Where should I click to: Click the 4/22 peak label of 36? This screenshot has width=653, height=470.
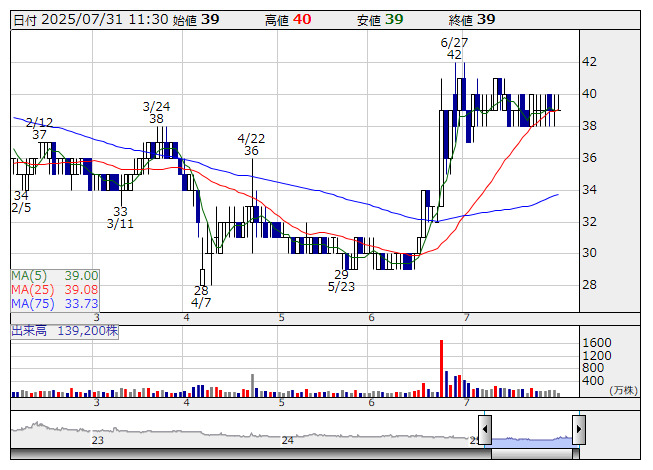(x=251, y=144)
